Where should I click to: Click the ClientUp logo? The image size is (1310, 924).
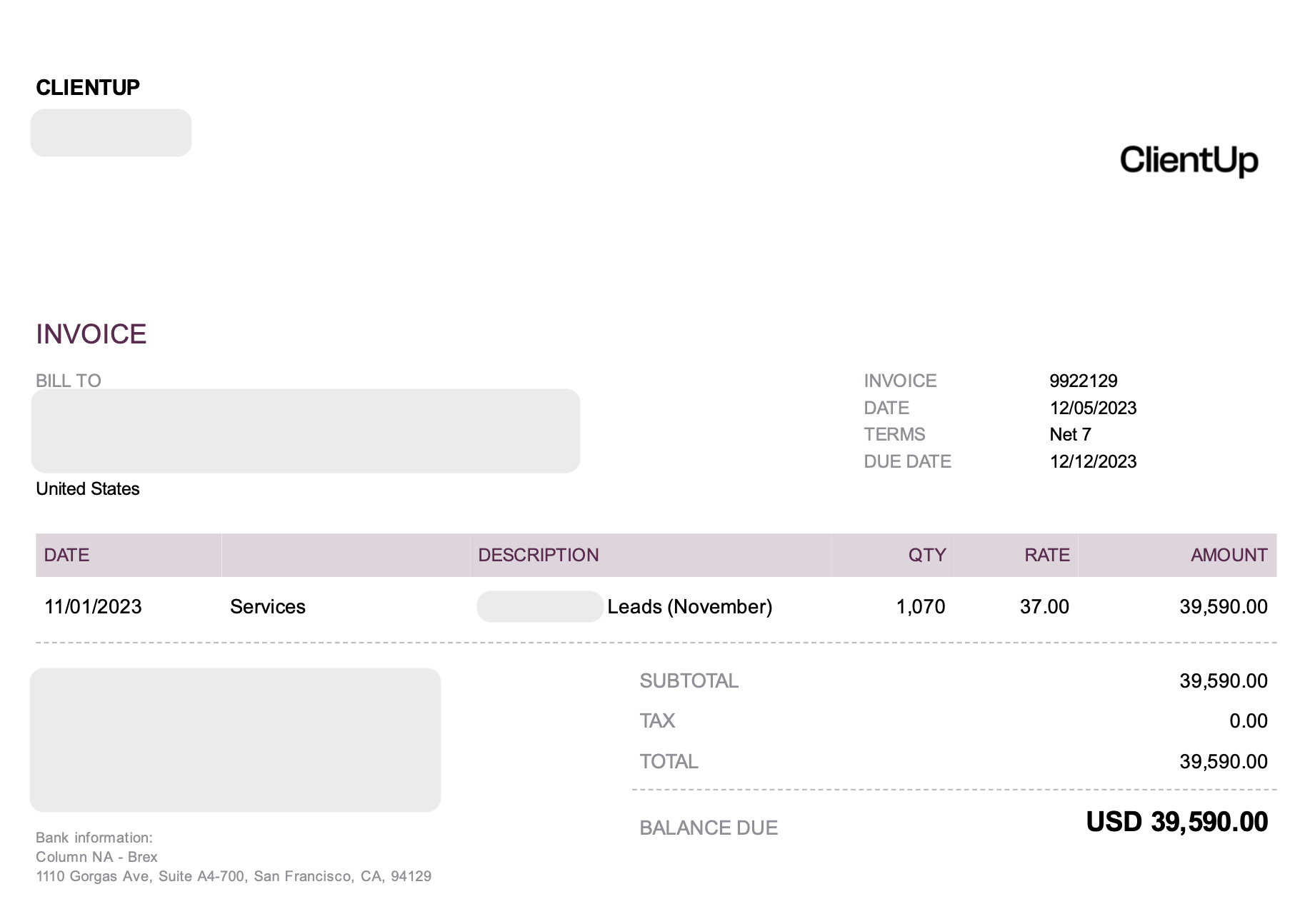(1189, 160)
